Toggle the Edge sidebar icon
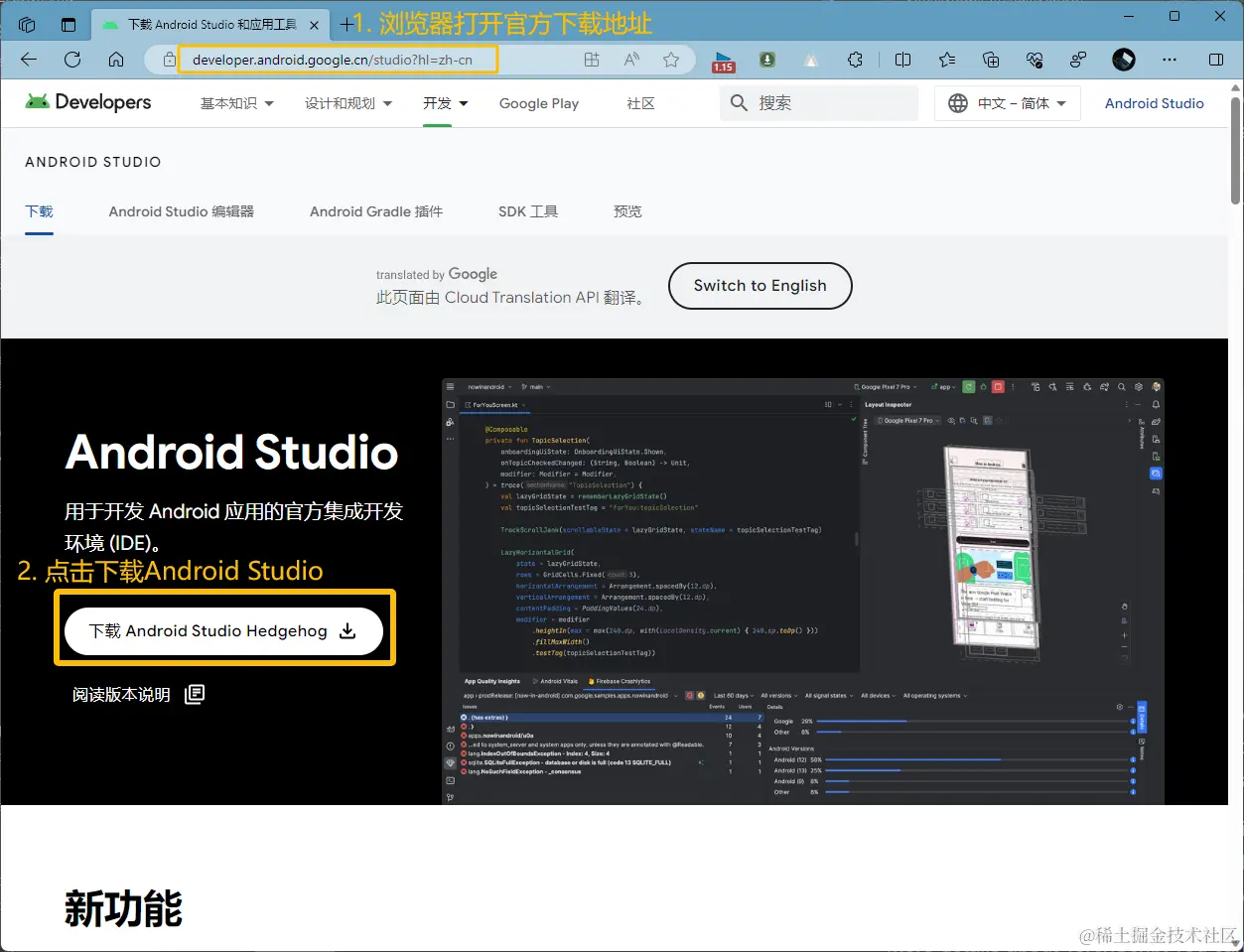This screenshot has height=952, width=1244. coord(1216,60)
